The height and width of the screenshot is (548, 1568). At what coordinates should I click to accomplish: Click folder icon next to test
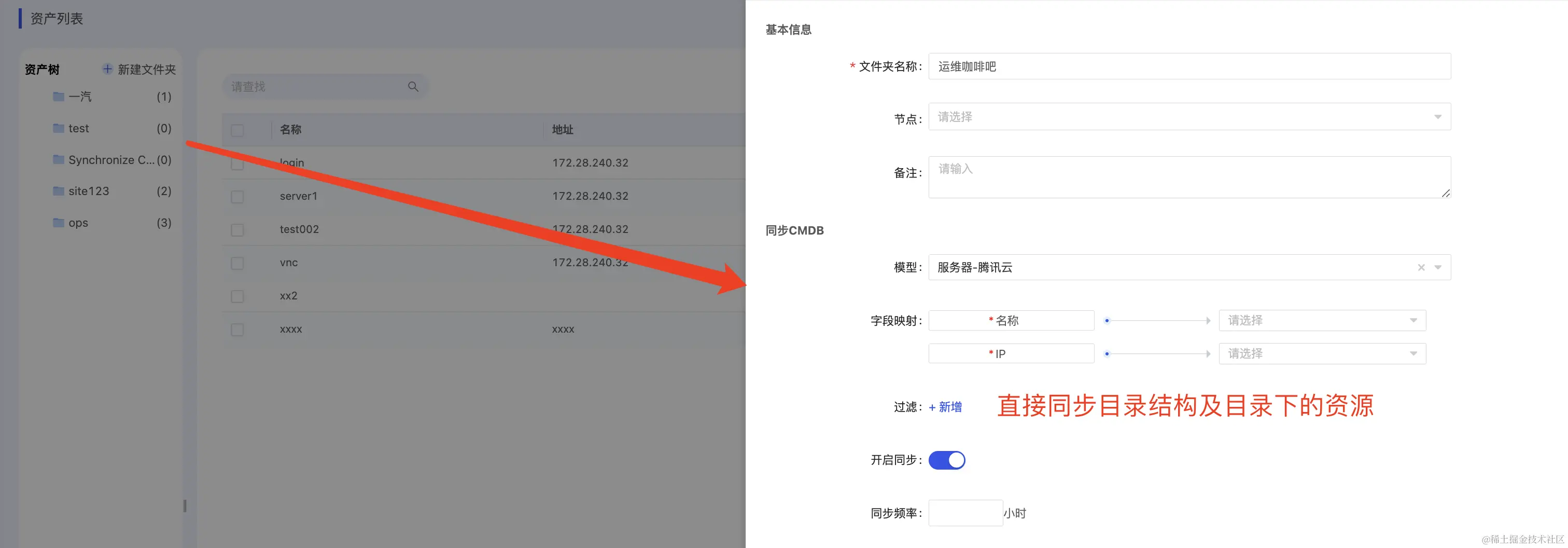click(x=59, y=128)
